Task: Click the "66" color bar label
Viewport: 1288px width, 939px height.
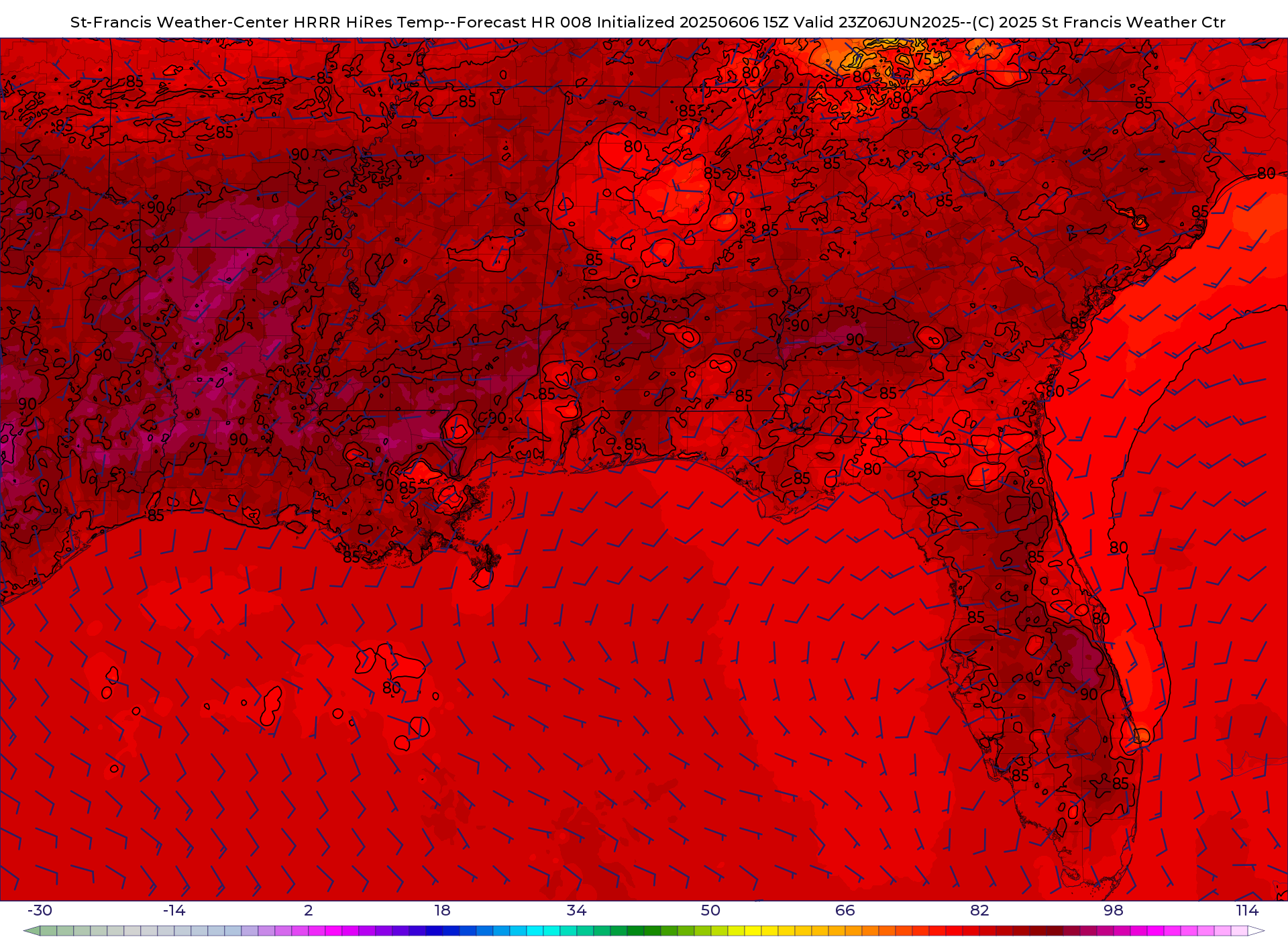Action: (x=845, y=910)
